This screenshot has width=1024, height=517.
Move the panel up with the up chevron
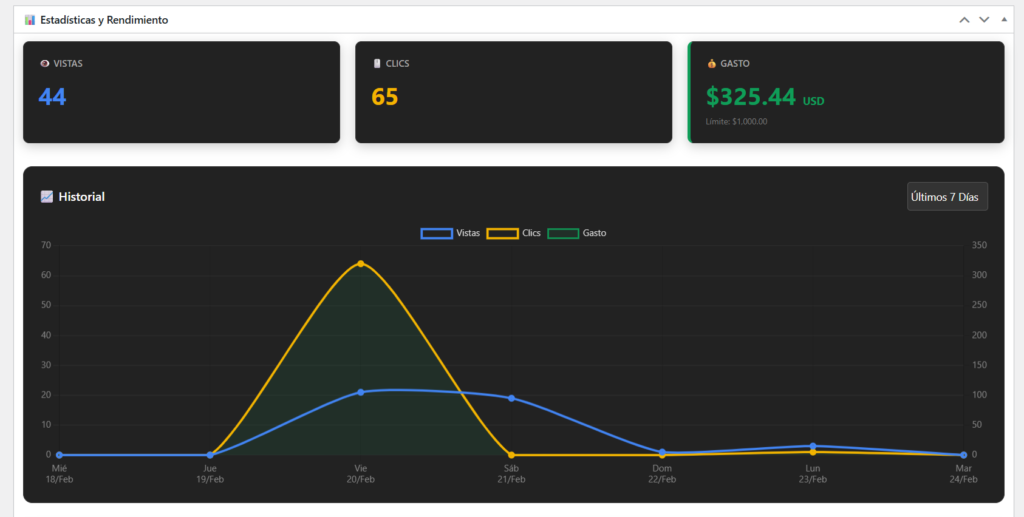964,20
